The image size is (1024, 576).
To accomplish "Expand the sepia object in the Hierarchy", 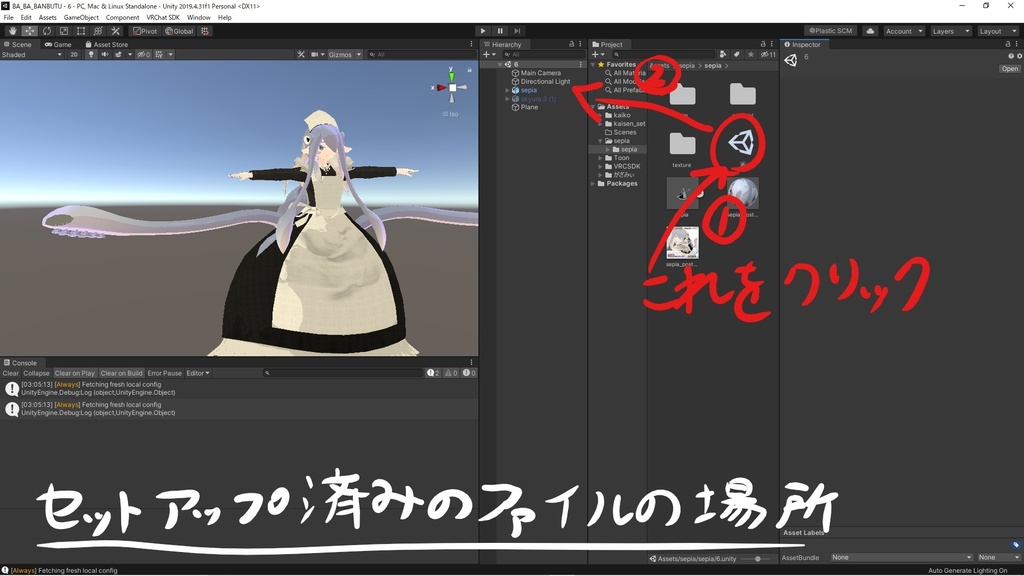I will point(507,89).
